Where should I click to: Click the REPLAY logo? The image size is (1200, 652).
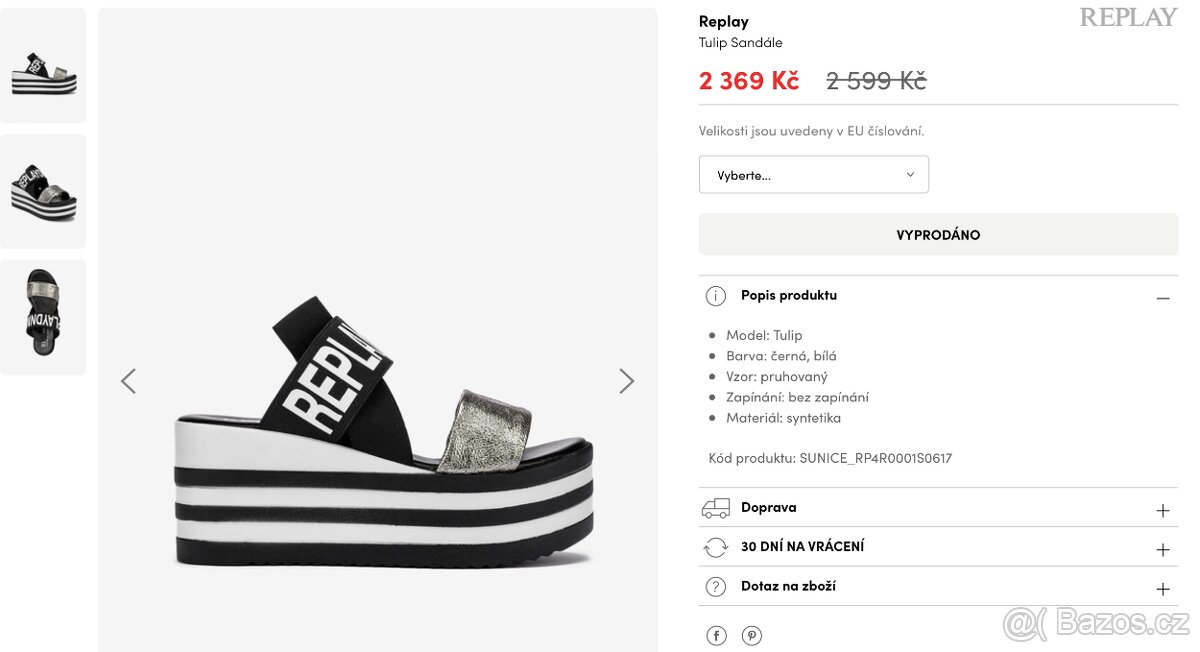(x=1128, y=17)
